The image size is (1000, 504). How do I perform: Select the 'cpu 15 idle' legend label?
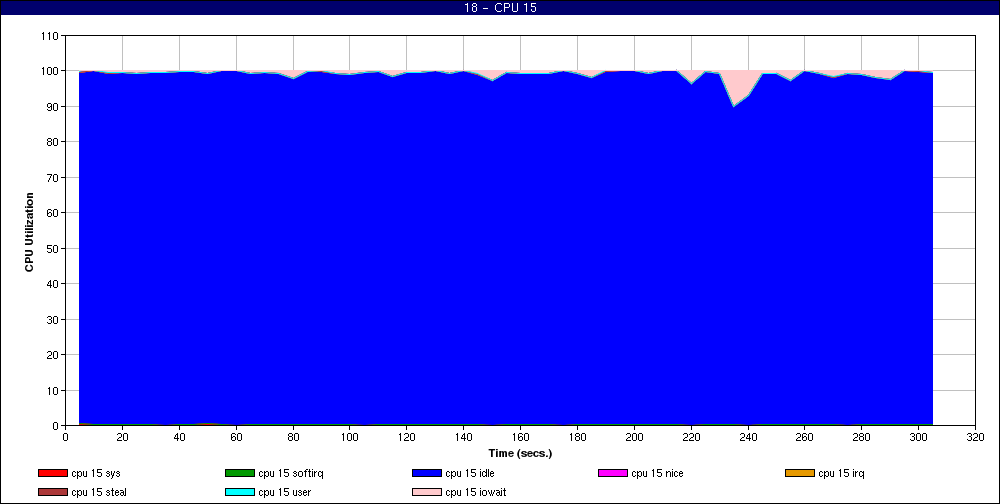pyautogui.click(x=469, y=473)
